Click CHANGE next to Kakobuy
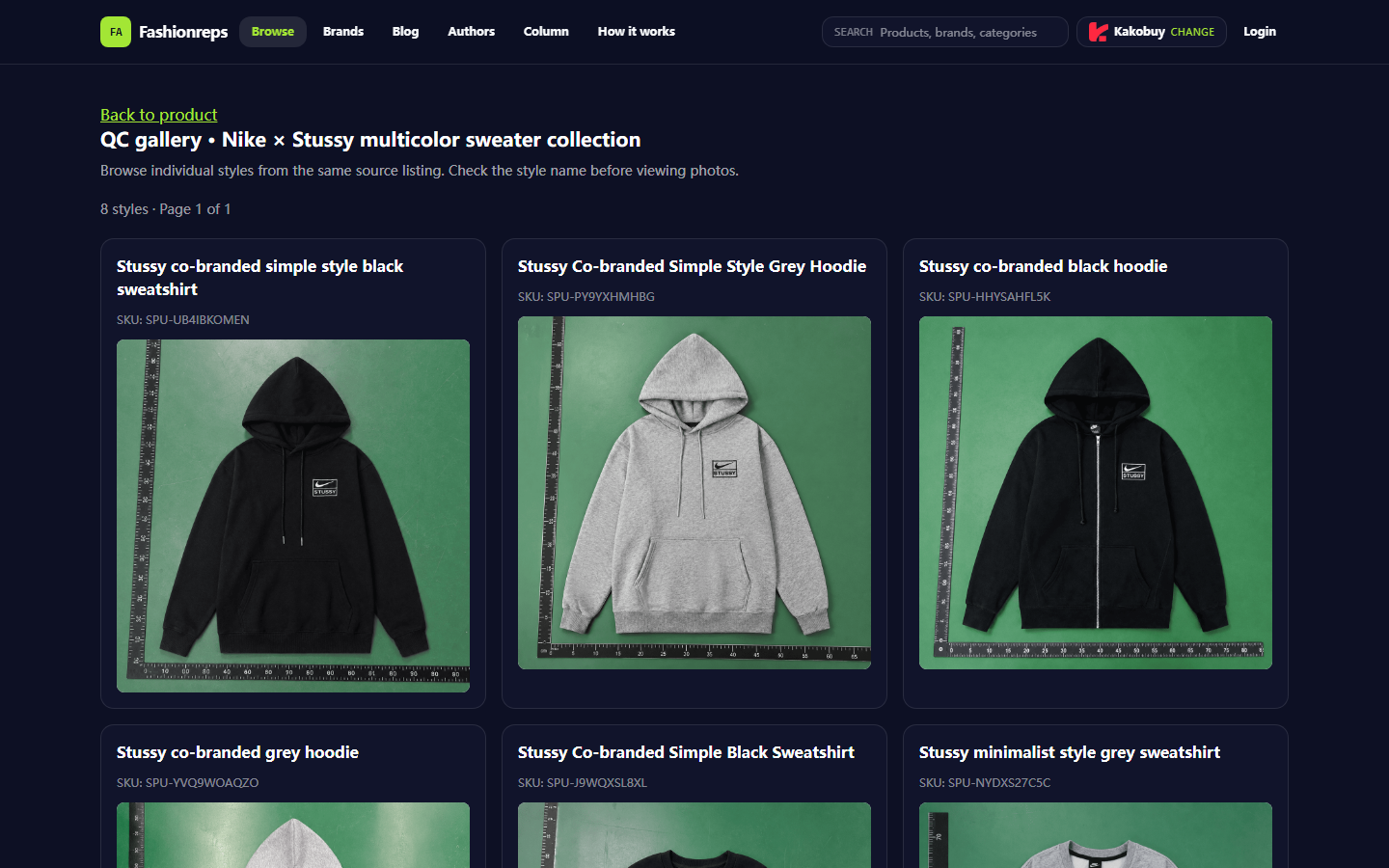This screenshot has height=868, width=1389. click(x=1192, y=32)
